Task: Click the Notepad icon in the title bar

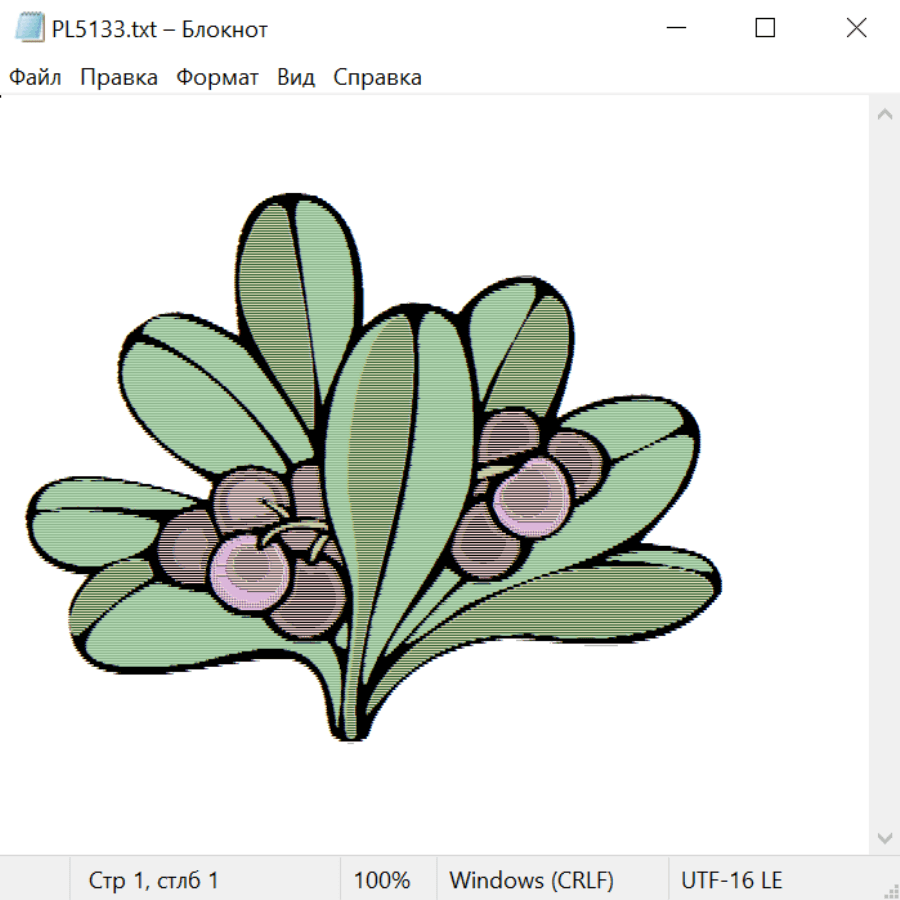Action: pos(29,29)
